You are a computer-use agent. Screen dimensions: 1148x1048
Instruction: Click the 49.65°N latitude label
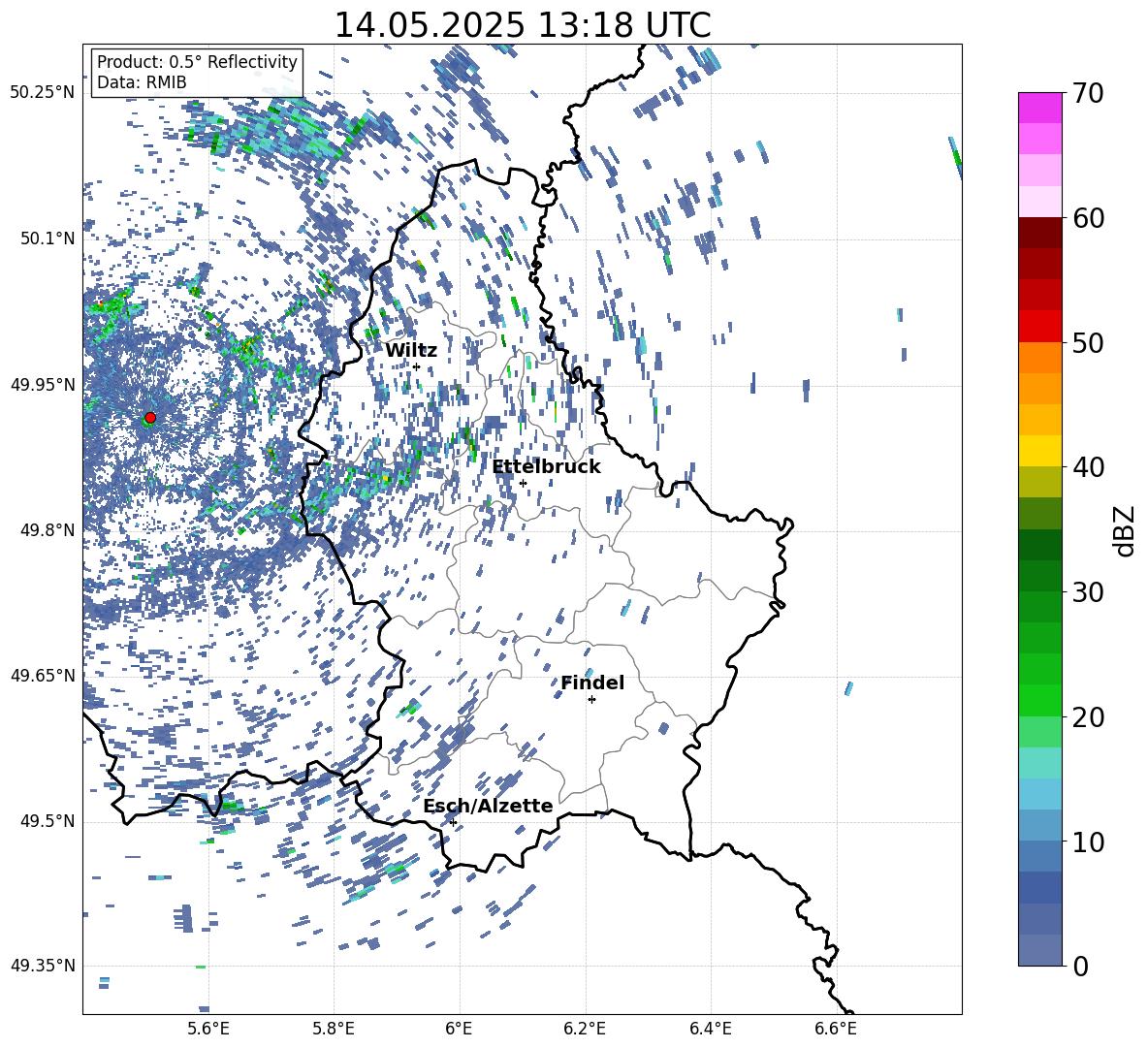[43, 676]
